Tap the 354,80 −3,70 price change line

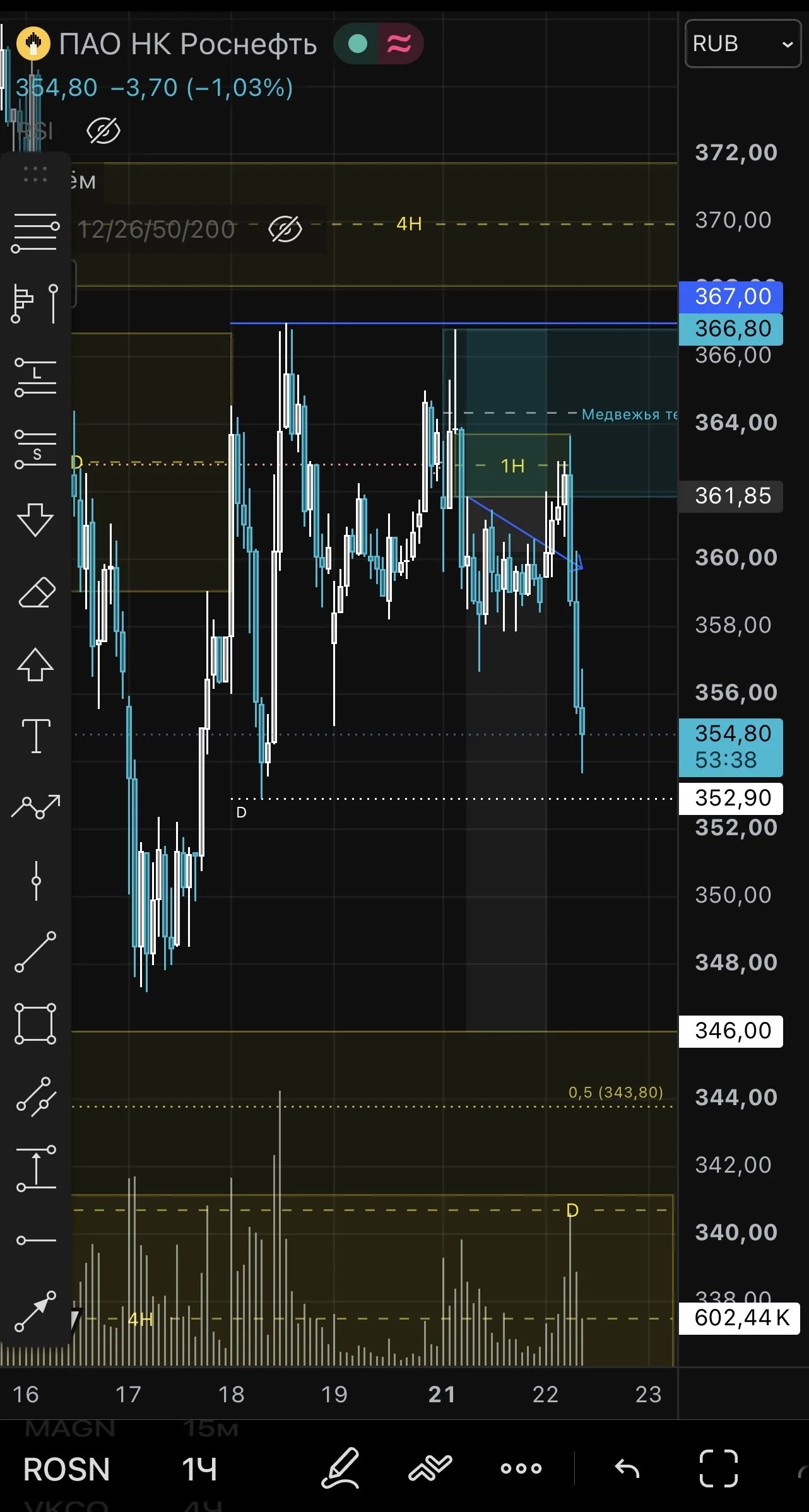(x=155, y=88)
